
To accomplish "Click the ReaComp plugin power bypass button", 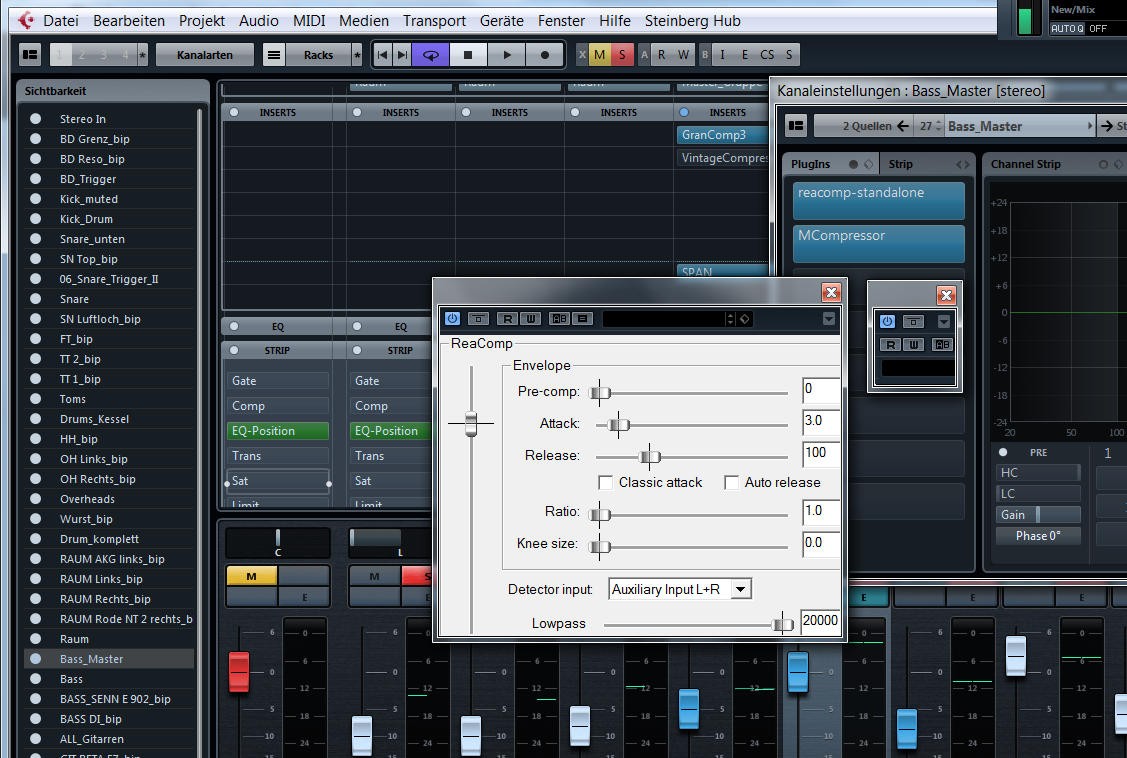I will point(452,318).
